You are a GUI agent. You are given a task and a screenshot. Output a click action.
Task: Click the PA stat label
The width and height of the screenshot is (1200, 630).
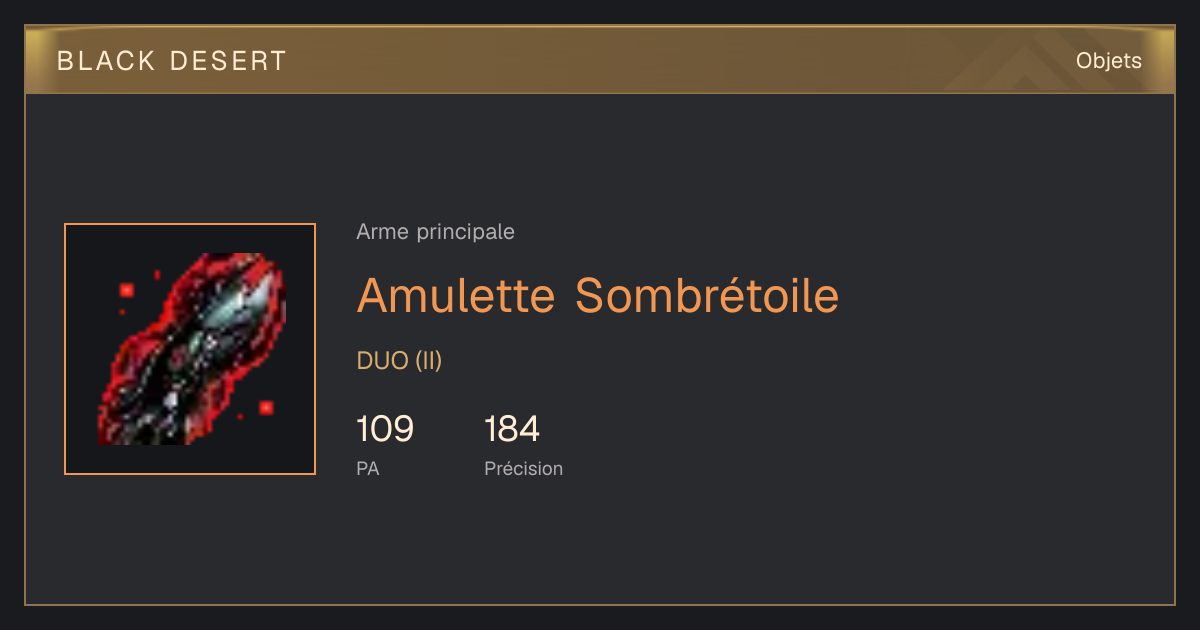pyautogui.click(x=368, y=468)
